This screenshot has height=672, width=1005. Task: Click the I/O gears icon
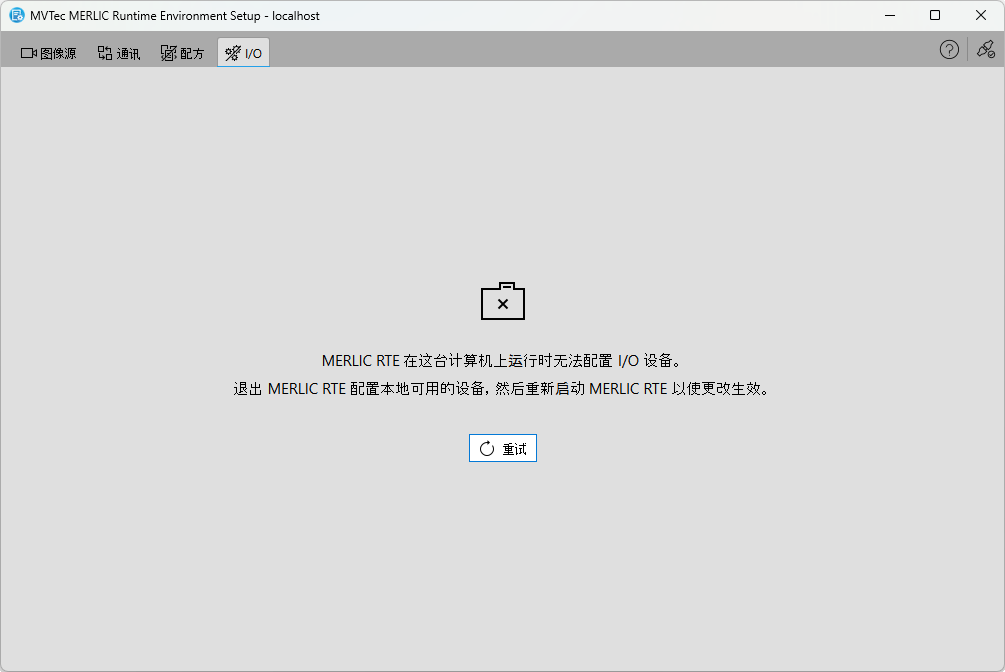(x=234, y=51)
